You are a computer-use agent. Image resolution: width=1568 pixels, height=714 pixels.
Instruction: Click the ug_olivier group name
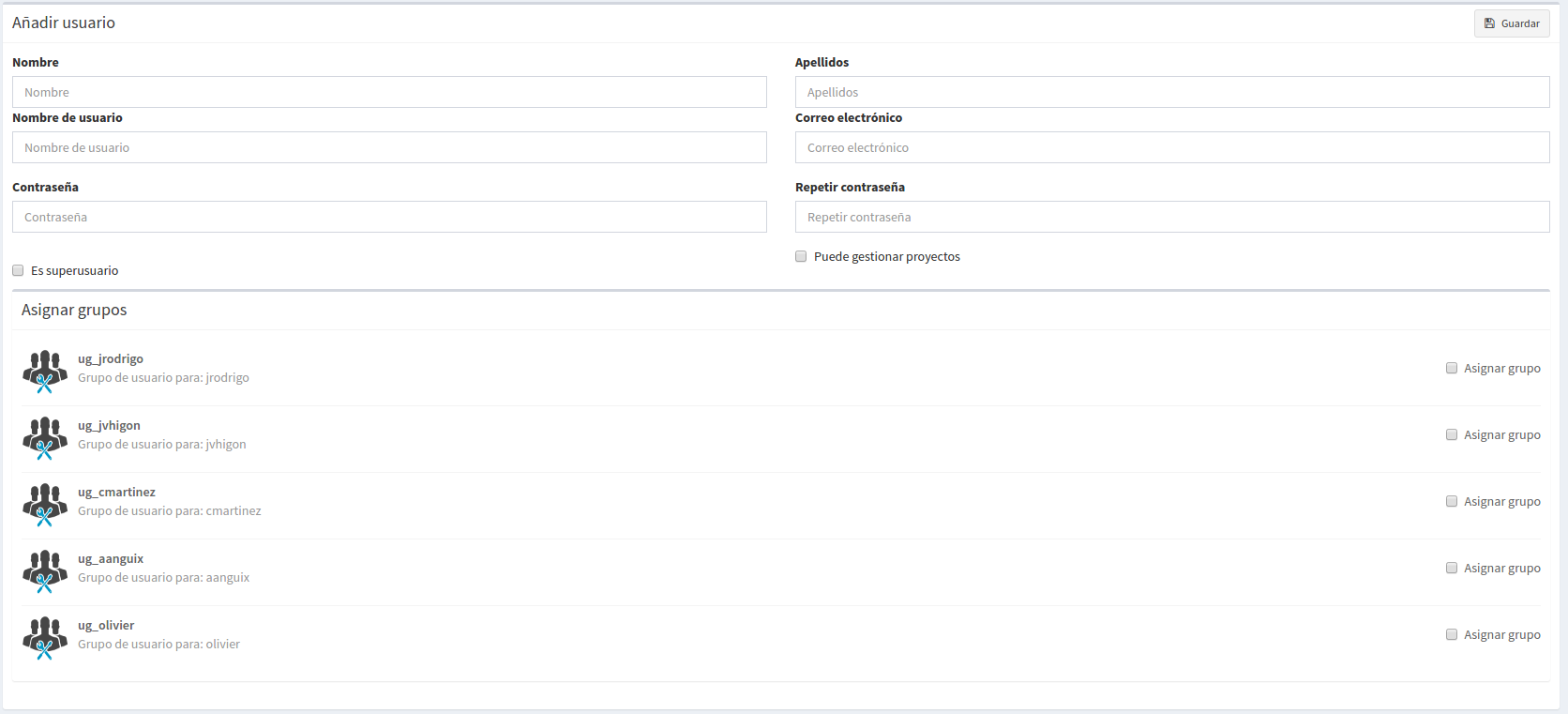106,625
